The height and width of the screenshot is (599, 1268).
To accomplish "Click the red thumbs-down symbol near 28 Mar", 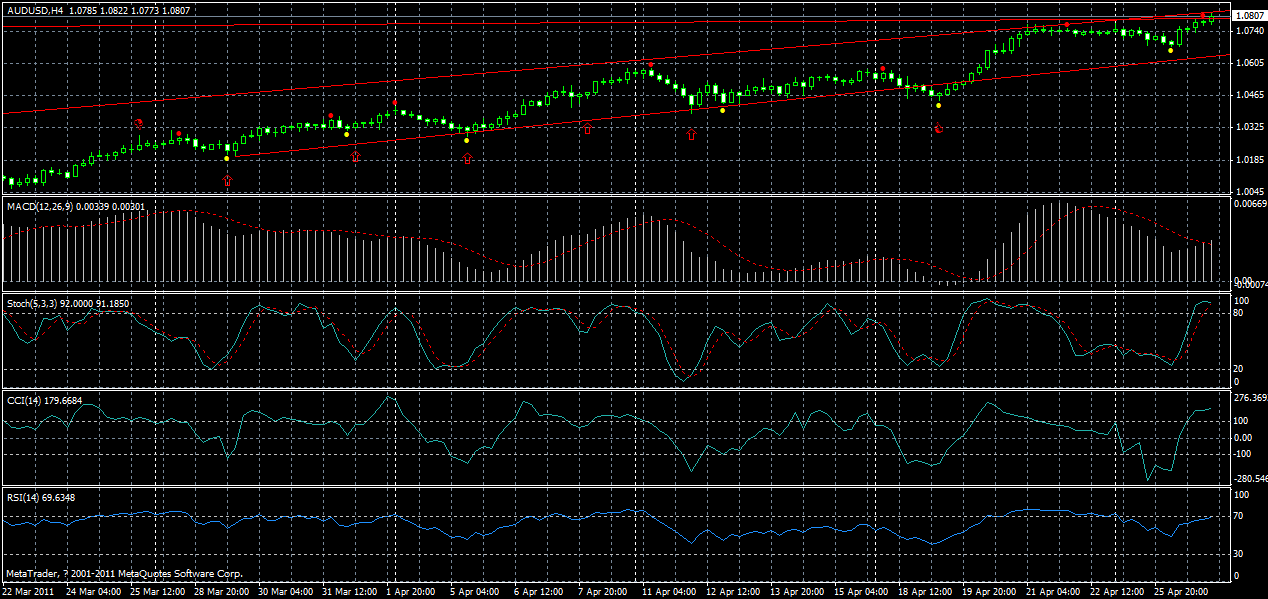I will (139, 123).
